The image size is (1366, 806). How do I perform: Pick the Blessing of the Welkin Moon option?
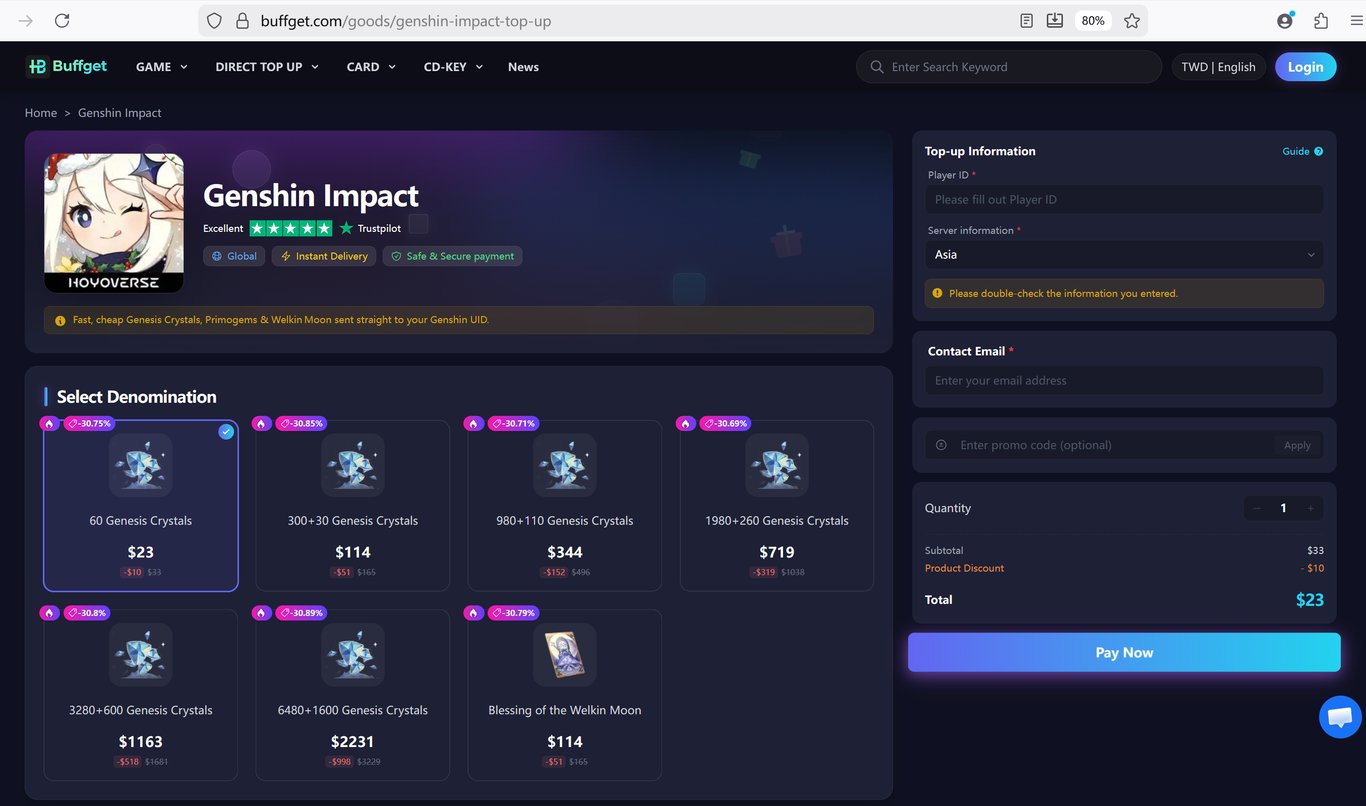(x=565, y=695)
